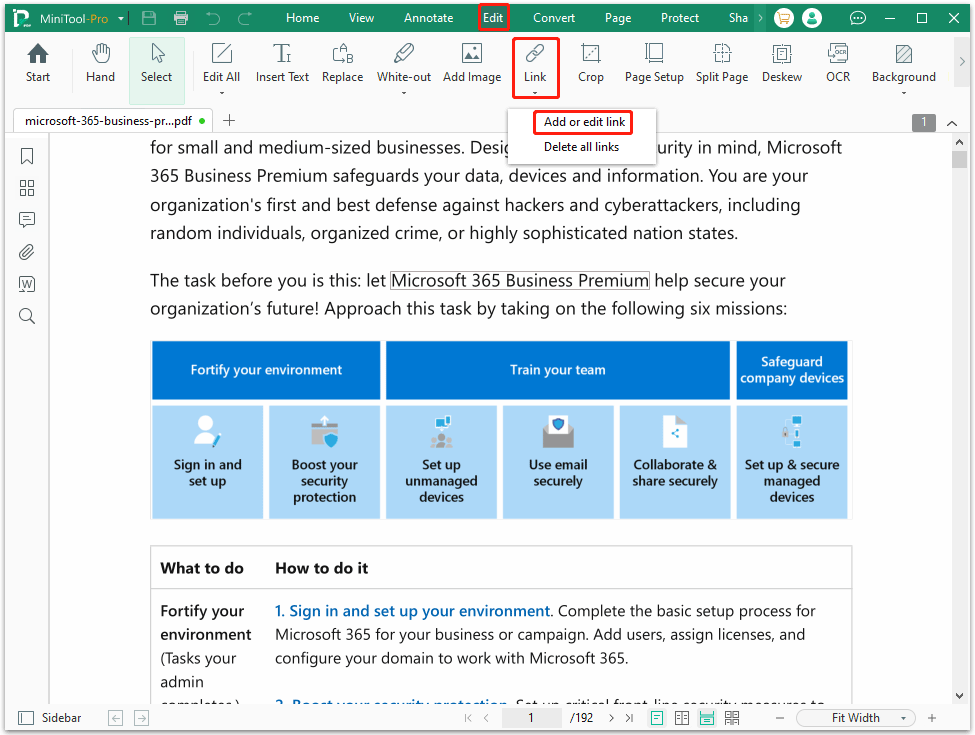Open the OCR tool
This screenshot has height=735, width=975.
[837, 65]
